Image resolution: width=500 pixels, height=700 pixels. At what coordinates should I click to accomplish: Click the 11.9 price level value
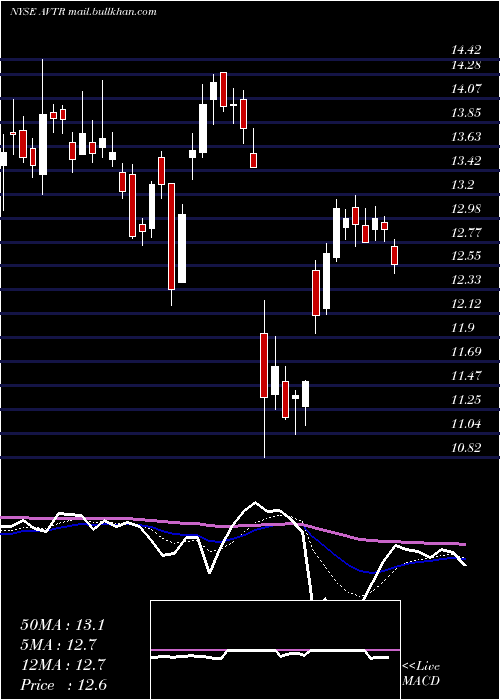click(463, 328)
